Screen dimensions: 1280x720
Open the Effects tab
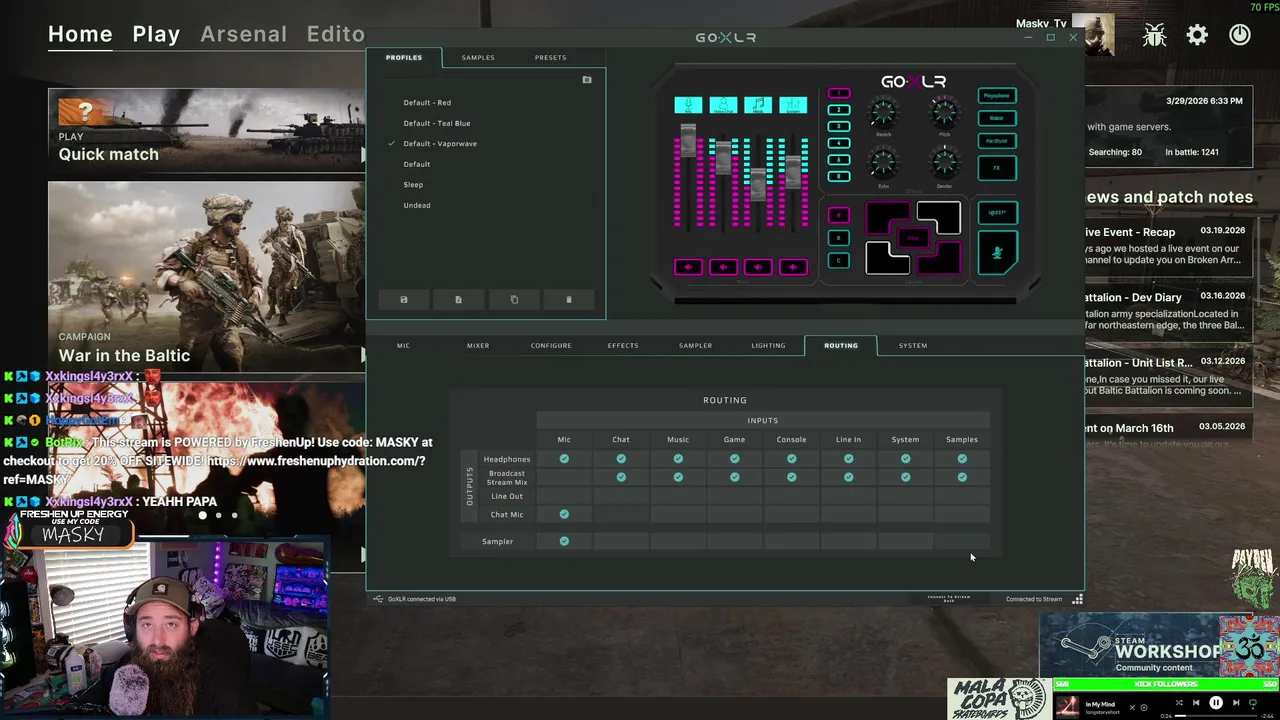tap(623, 345)
